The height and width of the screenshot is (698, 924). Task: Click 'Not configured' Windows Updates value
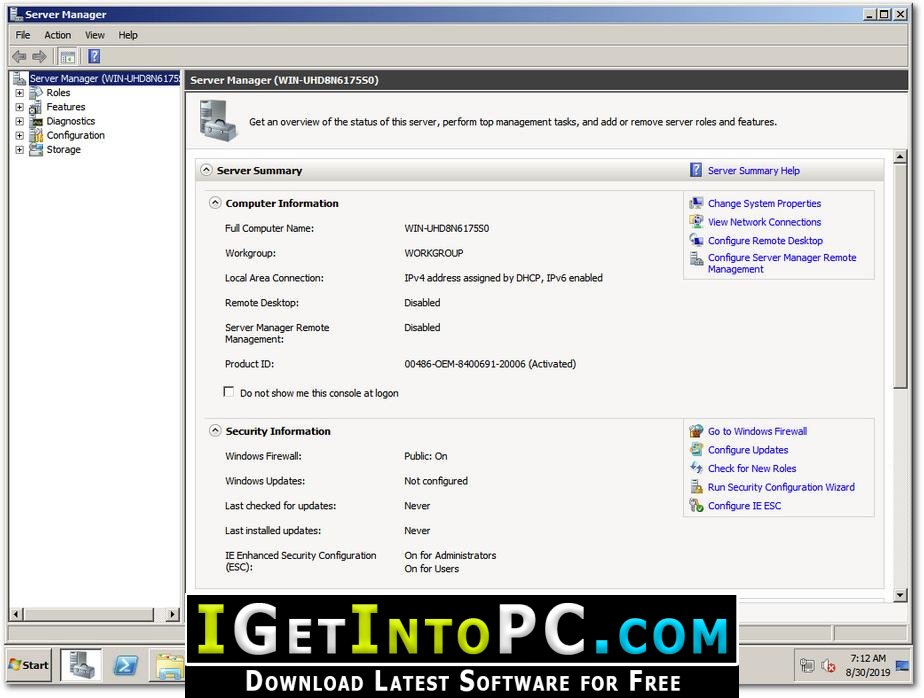pyautogui.click(x=436, y=481)
